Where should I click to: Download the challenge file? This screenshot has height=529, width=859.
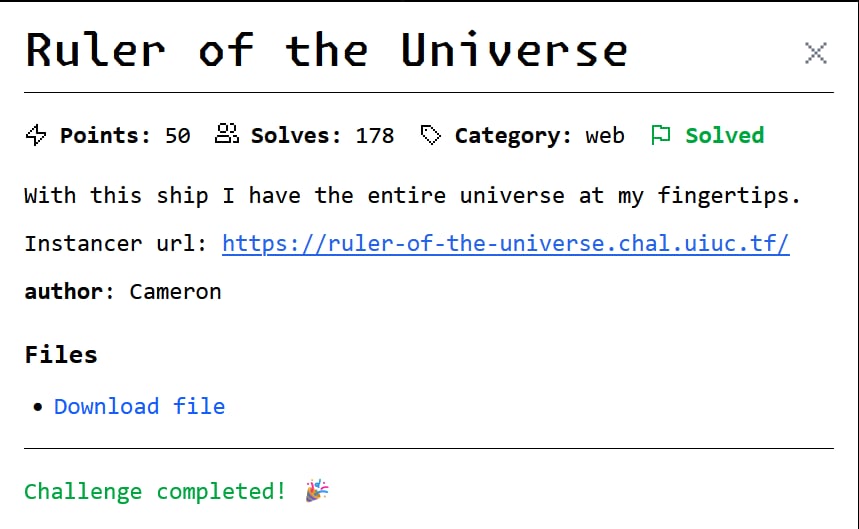pos(139,406)
